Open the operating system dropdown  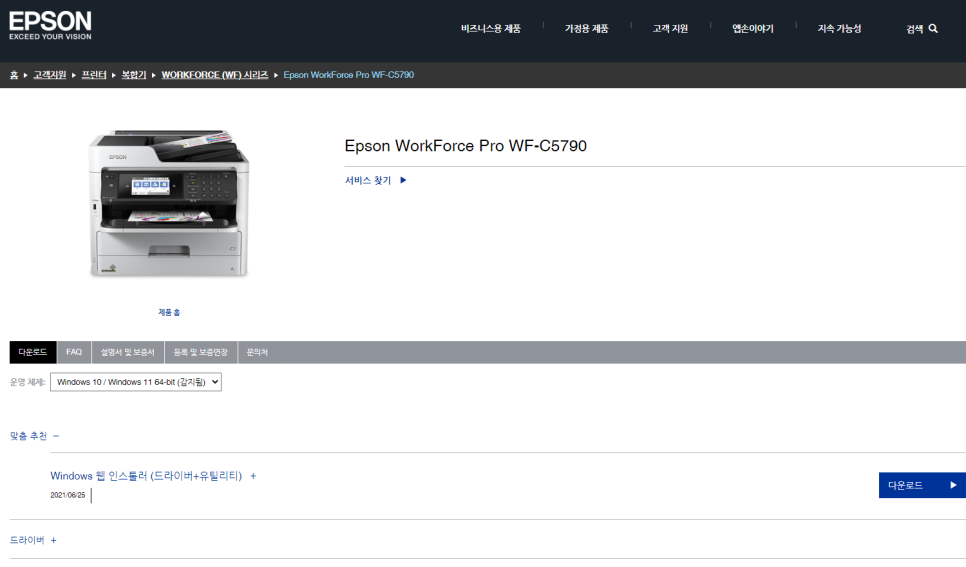pos(136,382)
